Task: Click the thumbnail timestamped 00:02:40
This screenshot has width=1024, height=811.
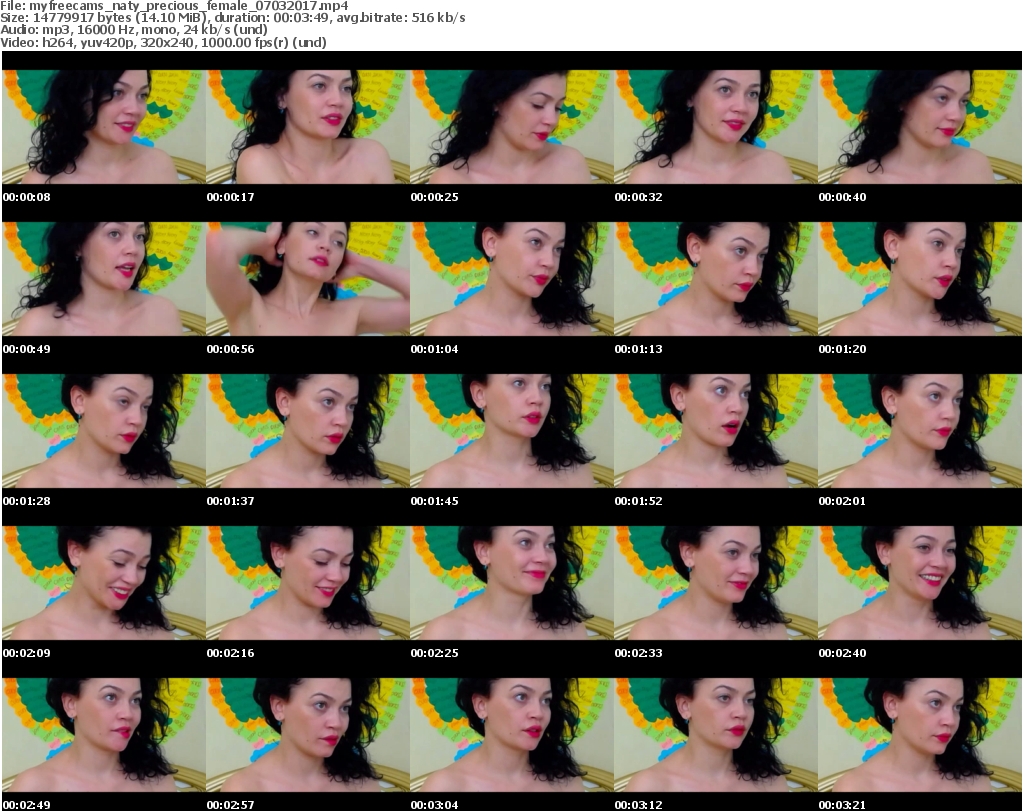Action: pyautogui.click(x=920, y=583)
